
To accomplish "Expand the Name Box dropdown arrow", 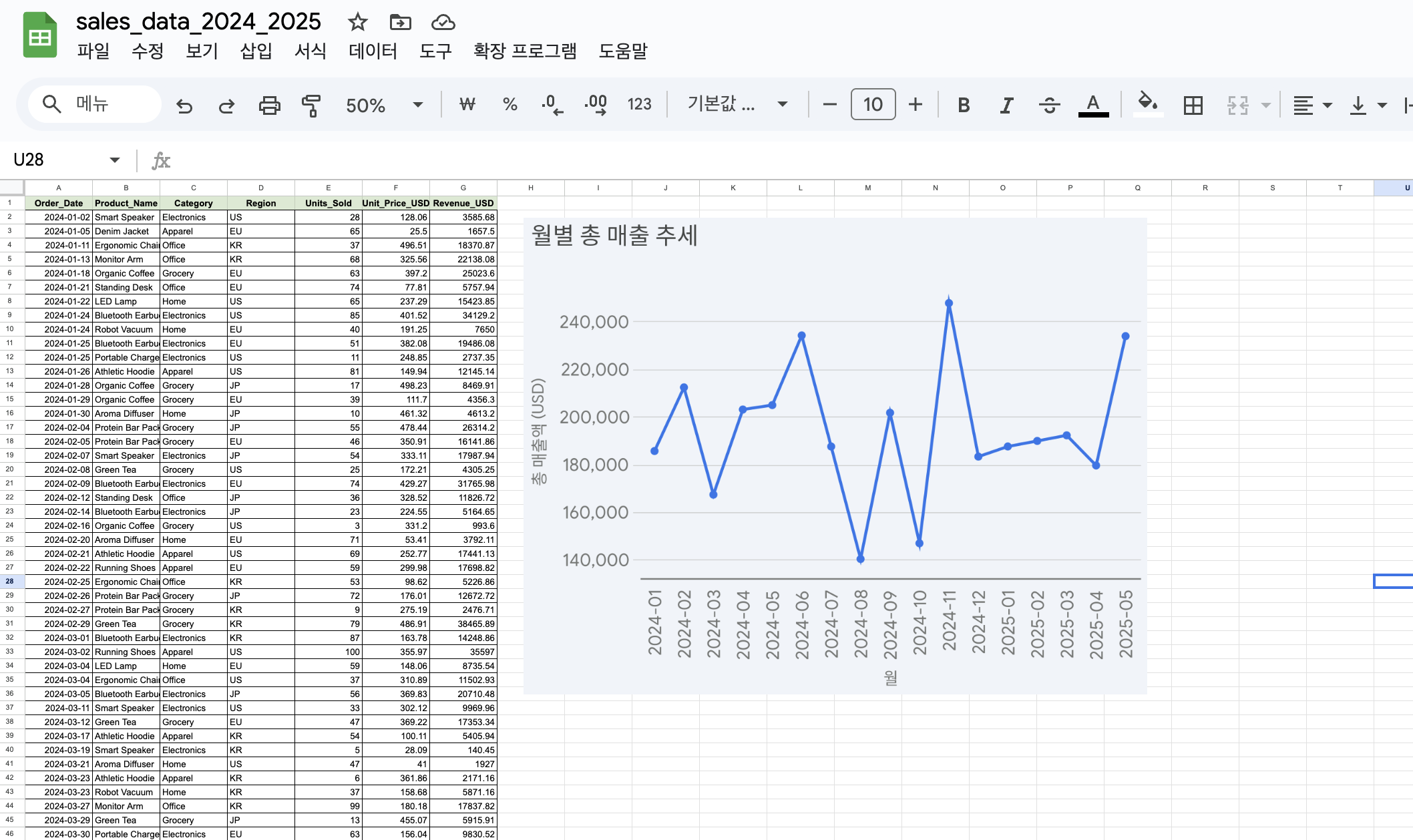I will (114, 160).
